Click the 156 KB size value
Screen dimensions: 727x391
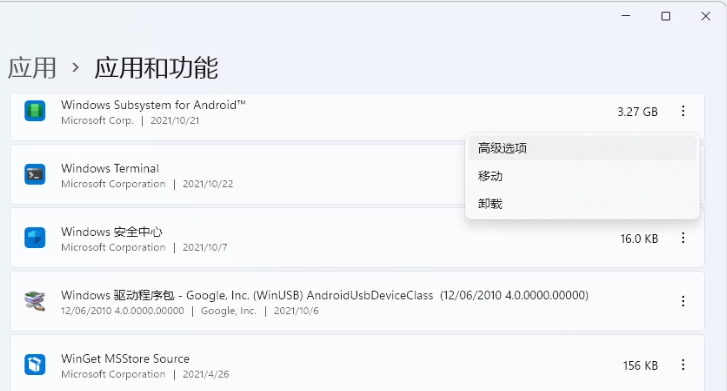pyautogui.click(x=640, y=366)
